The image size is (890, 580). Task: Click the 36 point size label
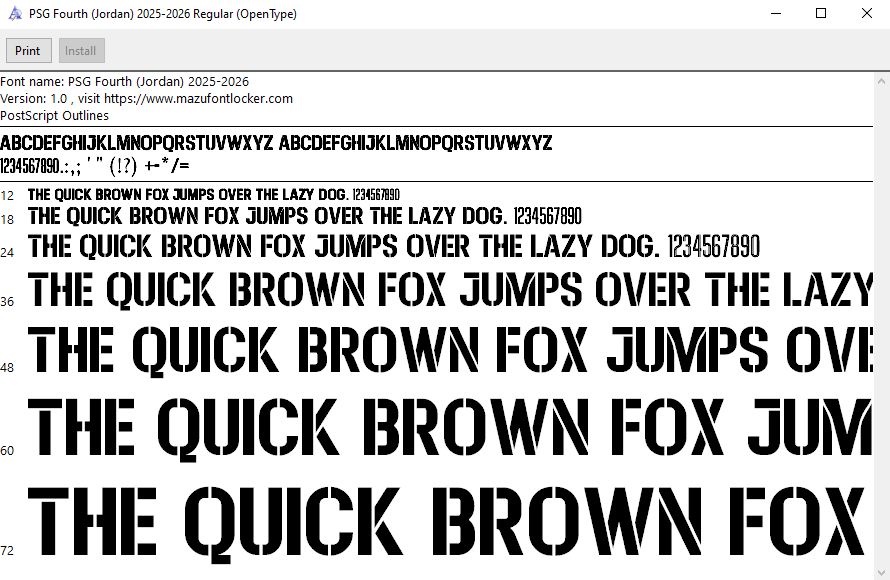(8, 301)
